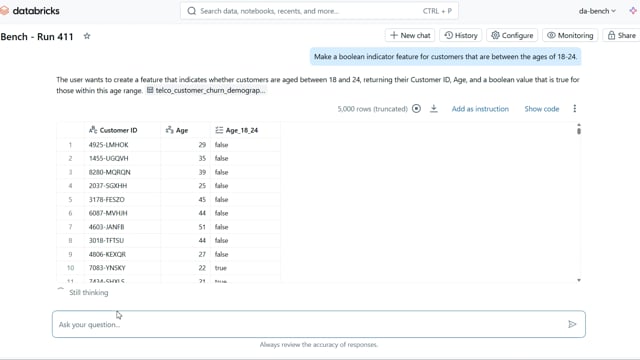
Task: Click the send message arrow icon
Action: click(x=572, y=324)
